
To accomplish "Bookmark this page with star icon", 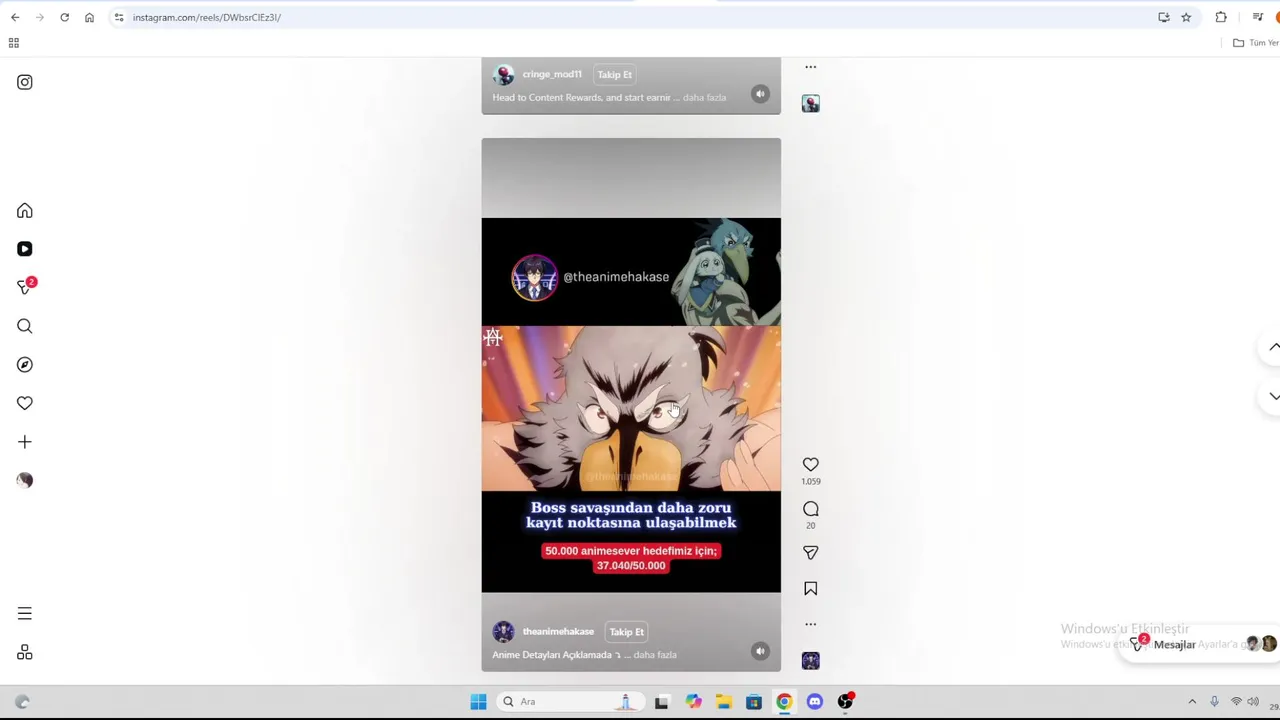I will pyautogui.click(x=1186, y=17).
